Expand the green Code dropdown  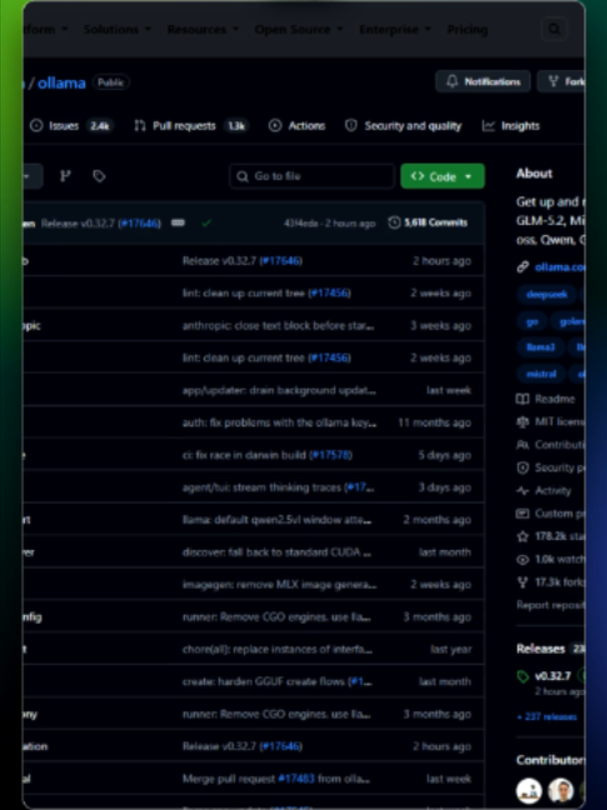[x=442, y=176]
